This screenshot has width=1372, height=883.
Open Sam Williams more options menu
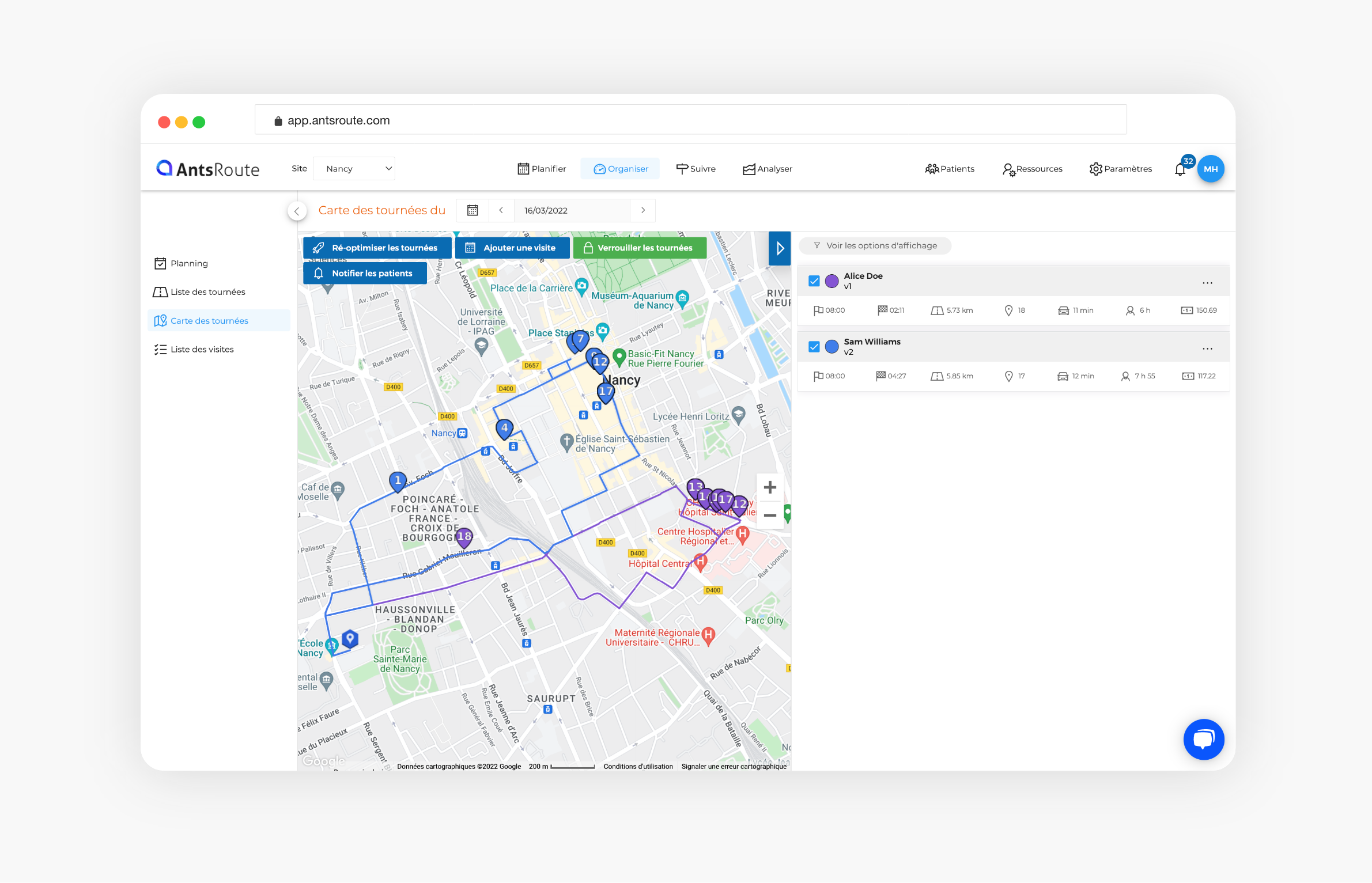click(x=1207, y=348)
